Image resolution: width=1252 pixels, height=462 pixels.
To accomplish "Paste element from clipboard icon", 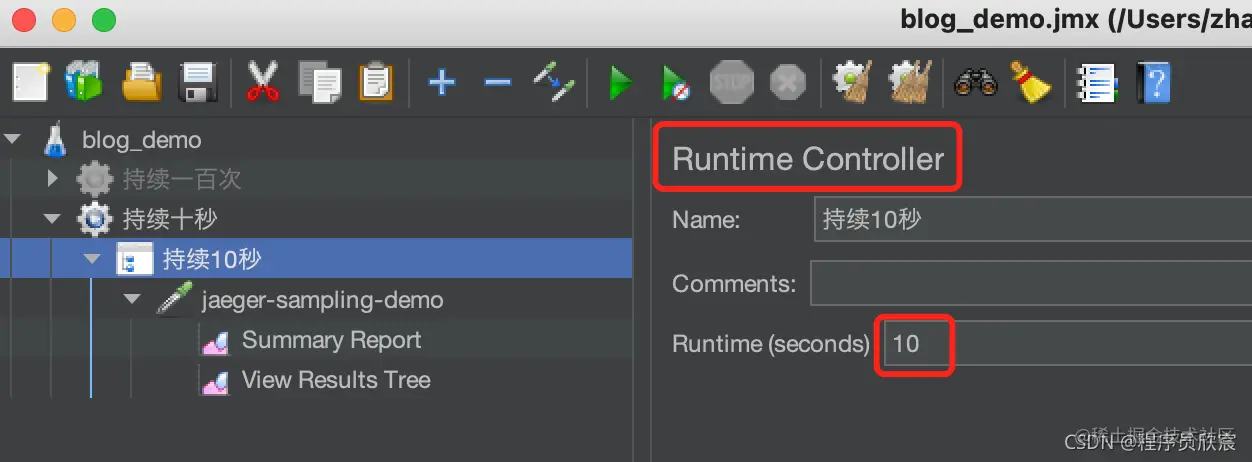I will 377,82.
